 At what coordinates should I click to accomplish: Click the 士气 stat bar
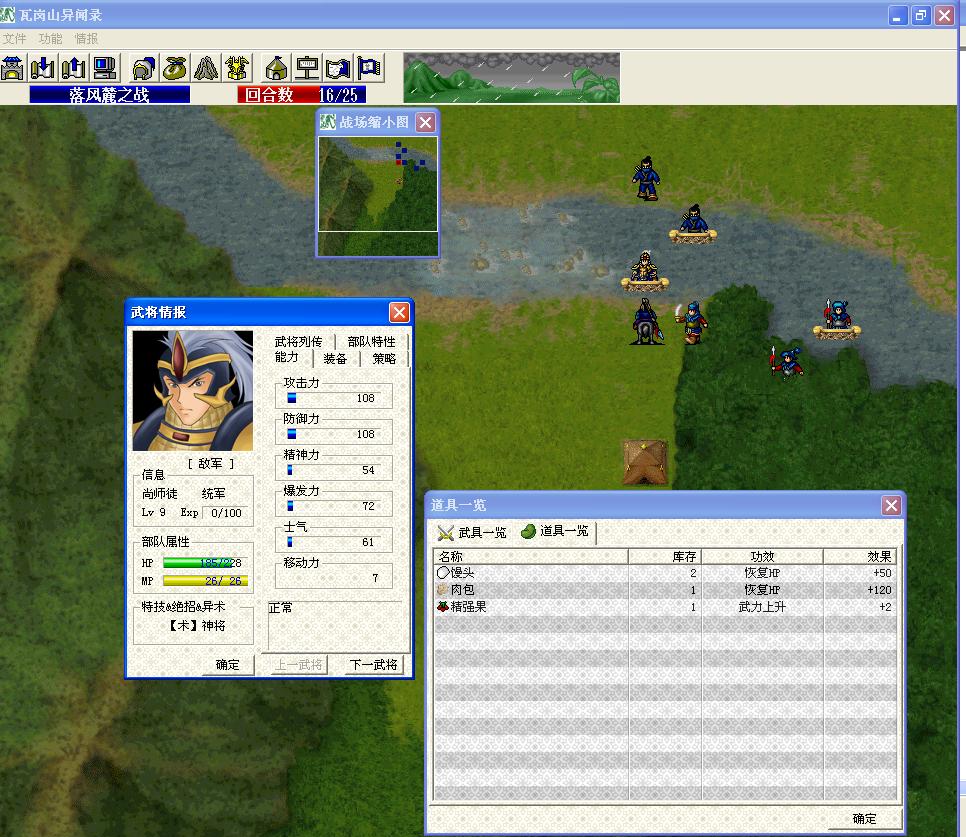coord(333,542)
